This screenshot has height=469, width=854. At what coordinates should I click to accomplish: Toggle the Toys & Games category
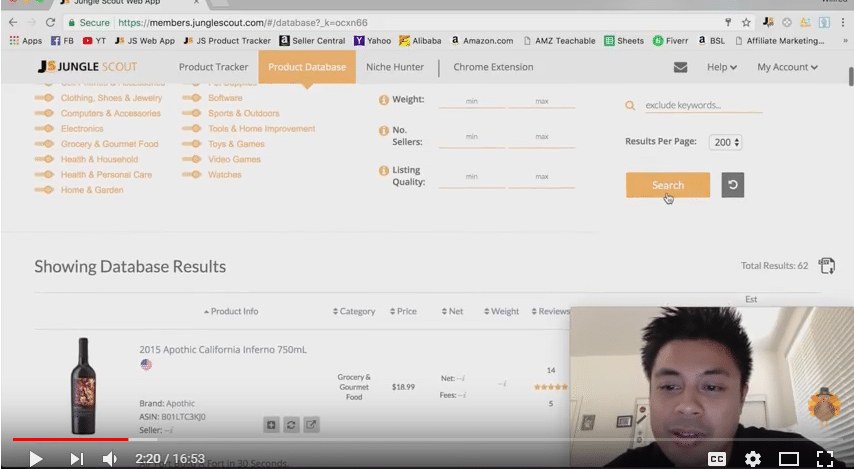click(192, 144)
